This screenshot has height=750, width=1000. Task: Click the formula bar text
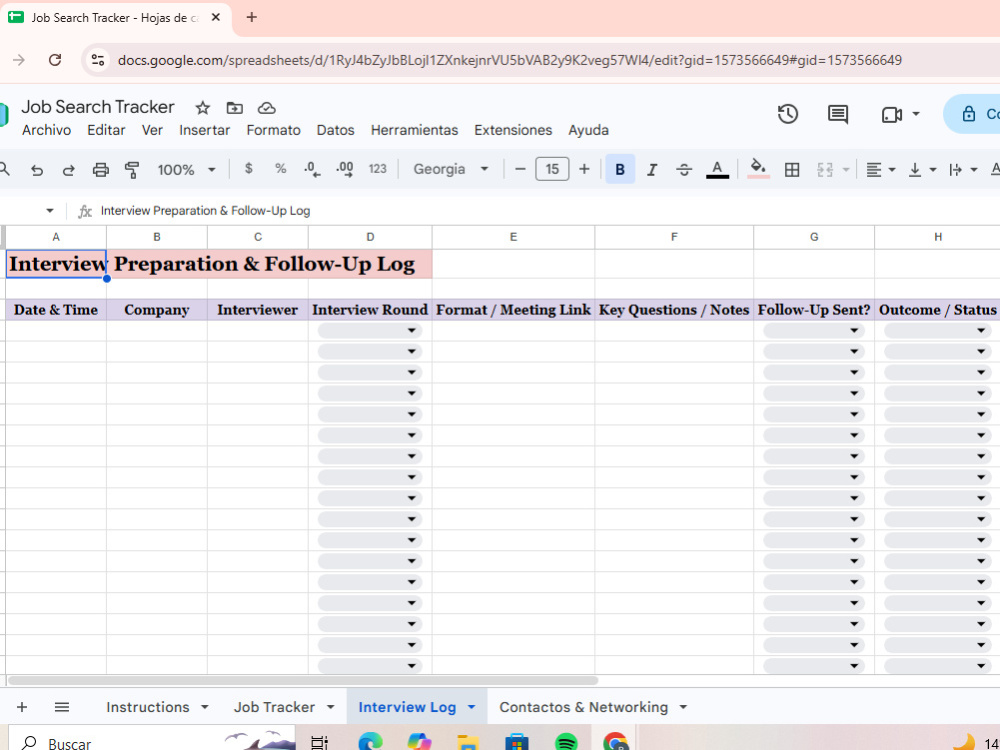[205, 211]
